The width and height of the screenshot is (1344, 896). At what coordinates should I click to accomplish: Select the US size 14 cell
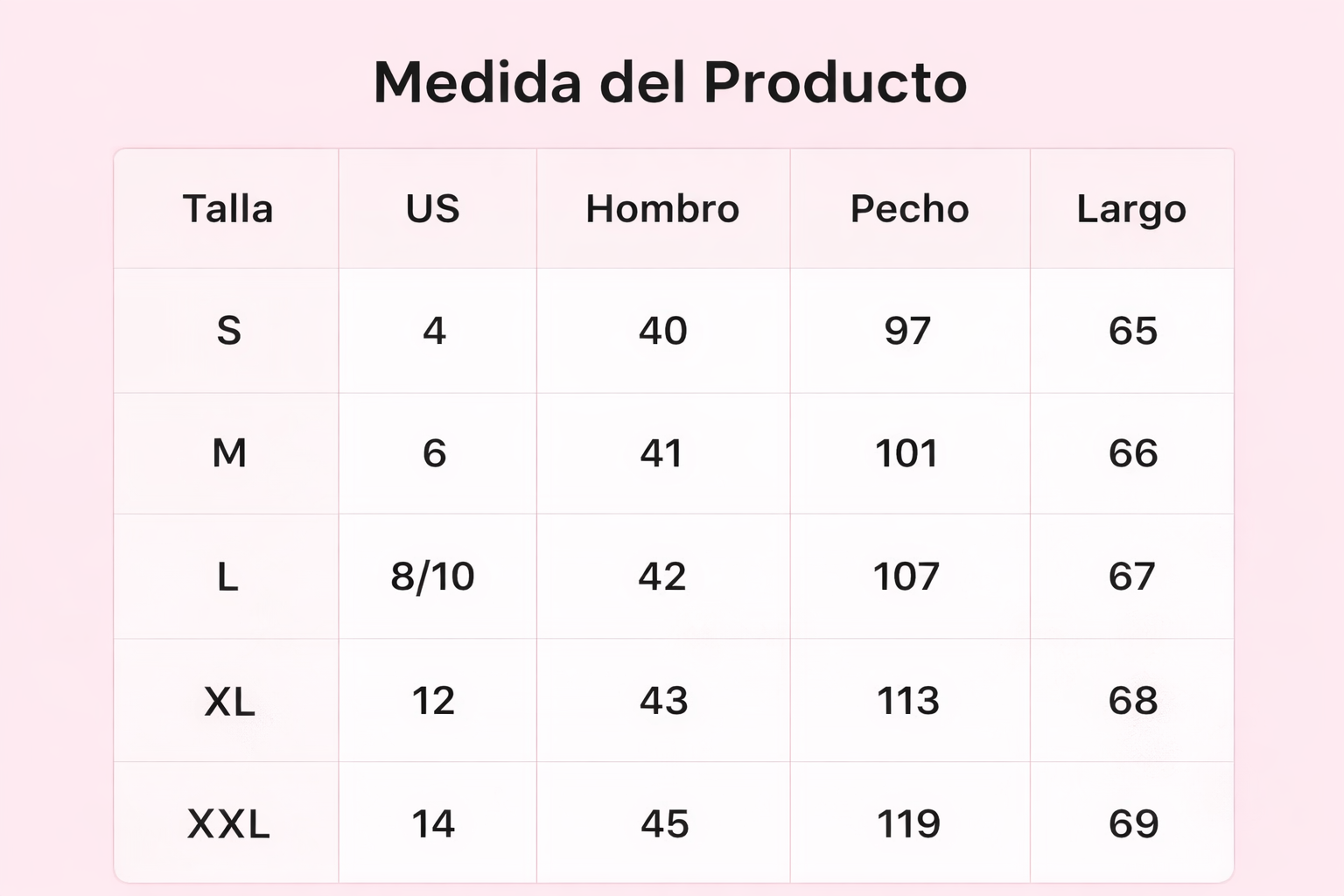pos(433,824)
